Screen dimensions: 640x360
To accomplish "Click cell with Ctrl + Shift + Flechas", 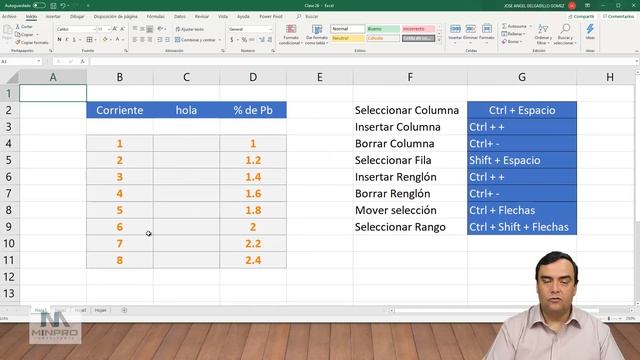I will pos(522,227).
